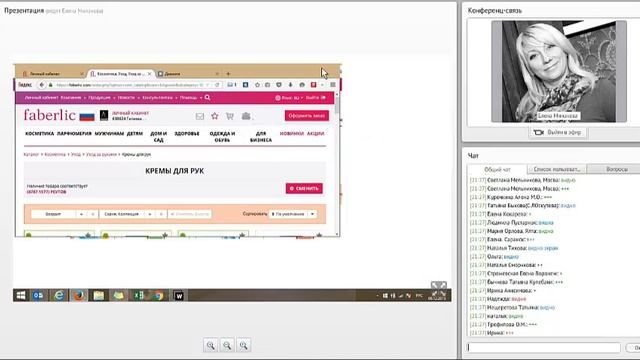The image size is (640, 360).
Task: Switch to Firefox in the shared taskbar
Action: [78, 295]
